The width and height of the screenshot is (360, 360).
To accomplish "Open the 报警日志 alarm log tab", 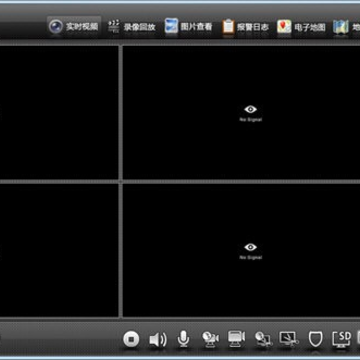I will (x=246, y=27).
